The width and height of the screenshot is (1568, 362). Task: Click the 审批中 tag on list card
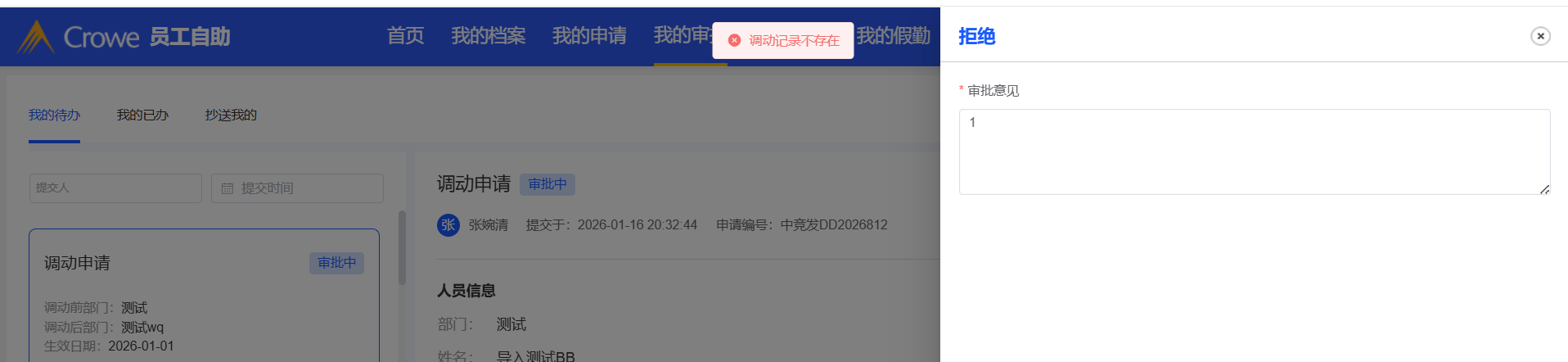(337, 263)
